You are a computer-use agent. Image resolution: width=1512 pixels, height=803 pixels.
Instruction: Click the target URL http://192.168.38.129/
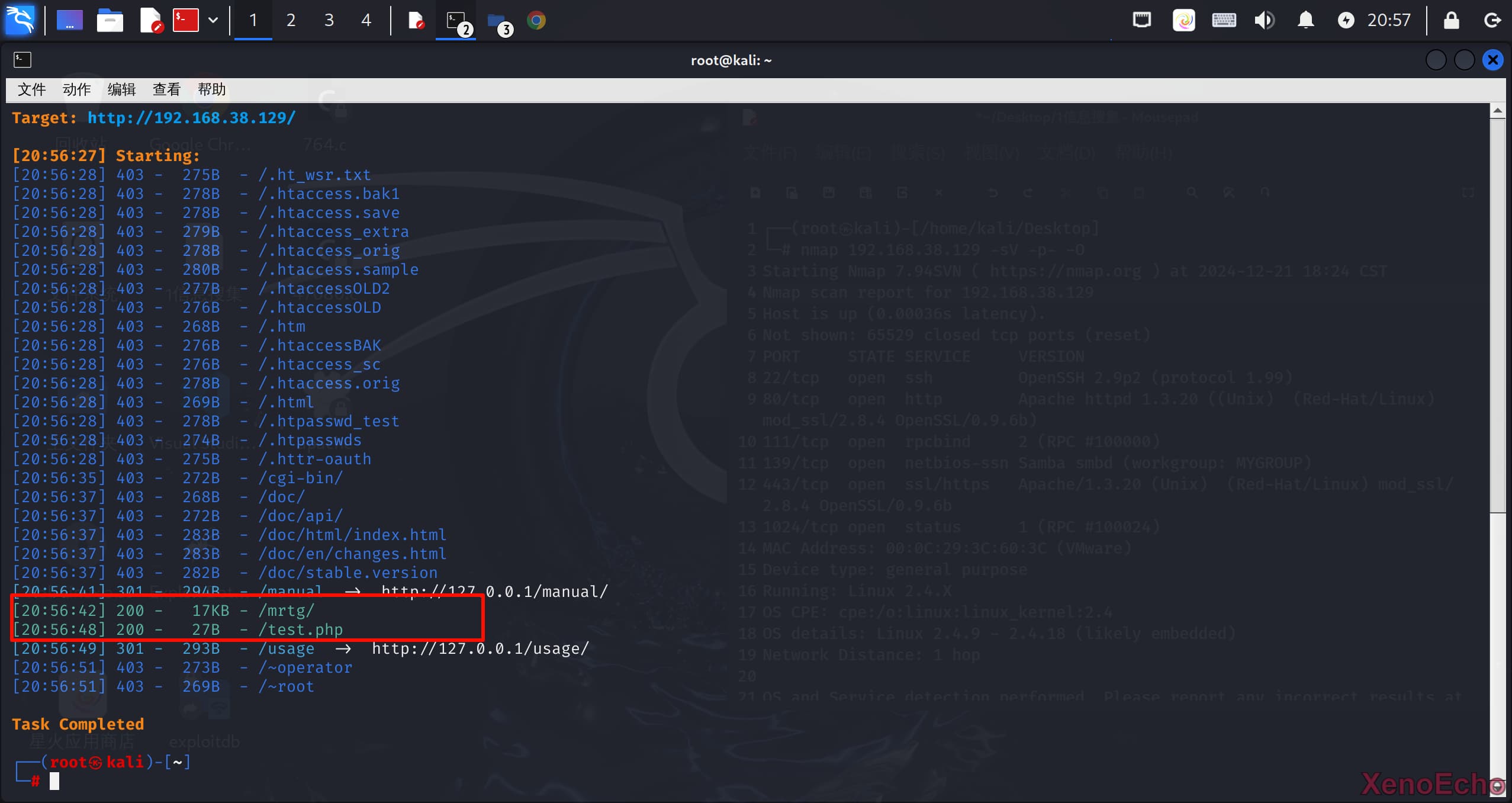pos(191,118)
